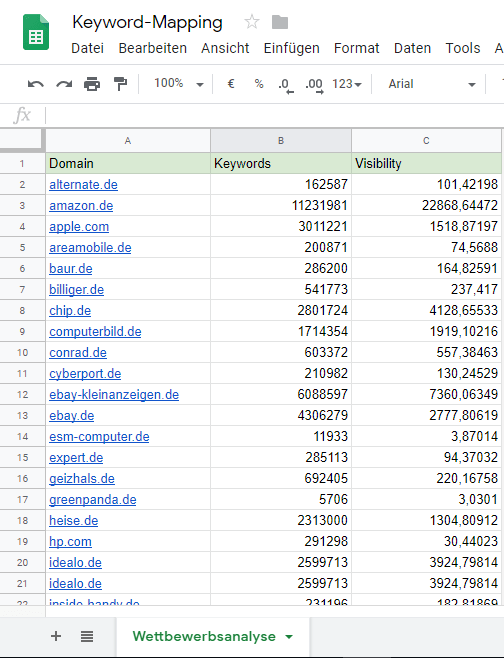Image resolution: width=504 pixels, height=658 pixels.
Task: Open the Arial font dropdown
Action: pos(432,84)
